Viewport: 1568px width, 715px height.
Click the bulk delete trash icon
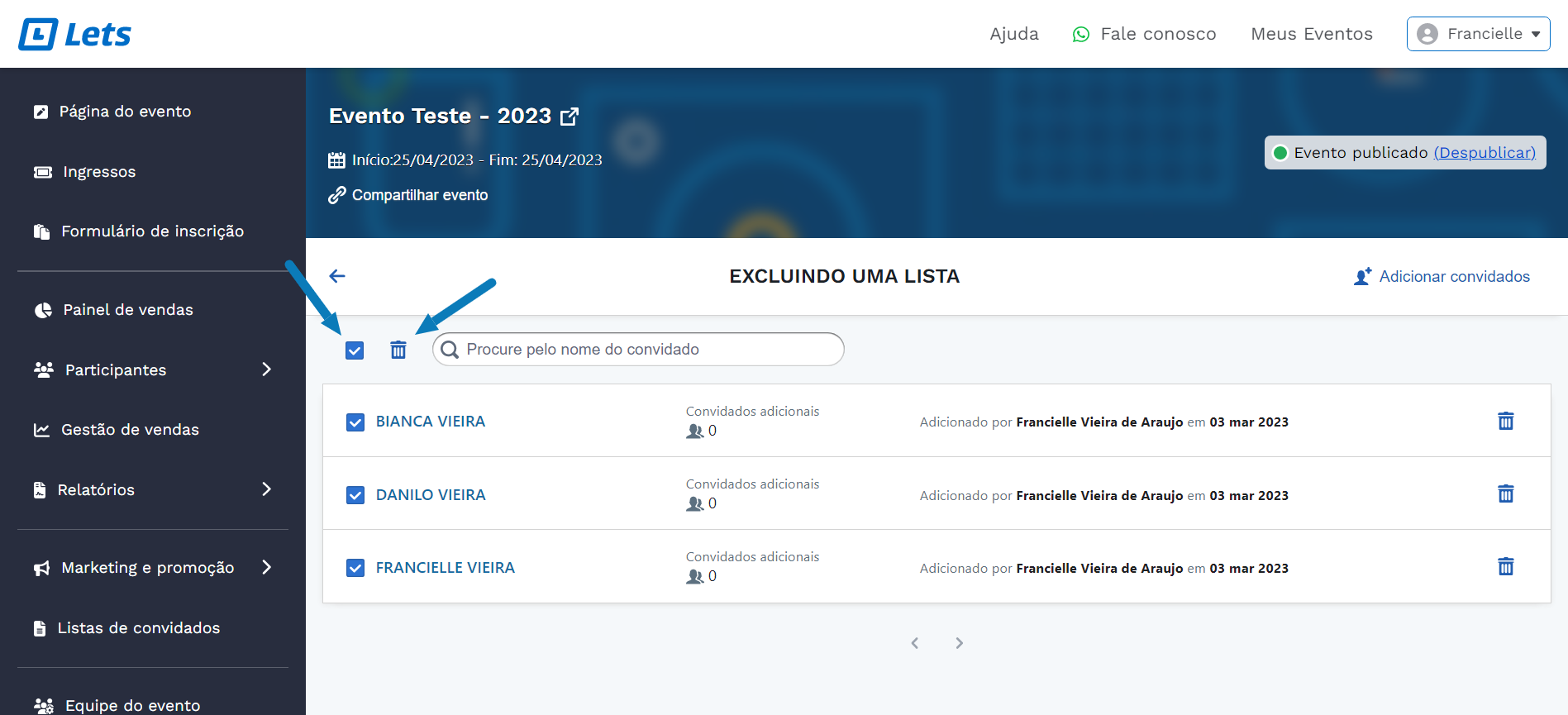(398, 350)
